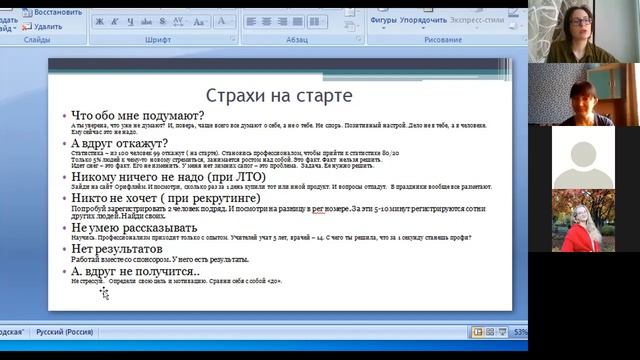Image resolution: width=640 pixels, height=360 pixels.
Task: Open Экспресс-стили quick styles
Action: click(477, 20)
